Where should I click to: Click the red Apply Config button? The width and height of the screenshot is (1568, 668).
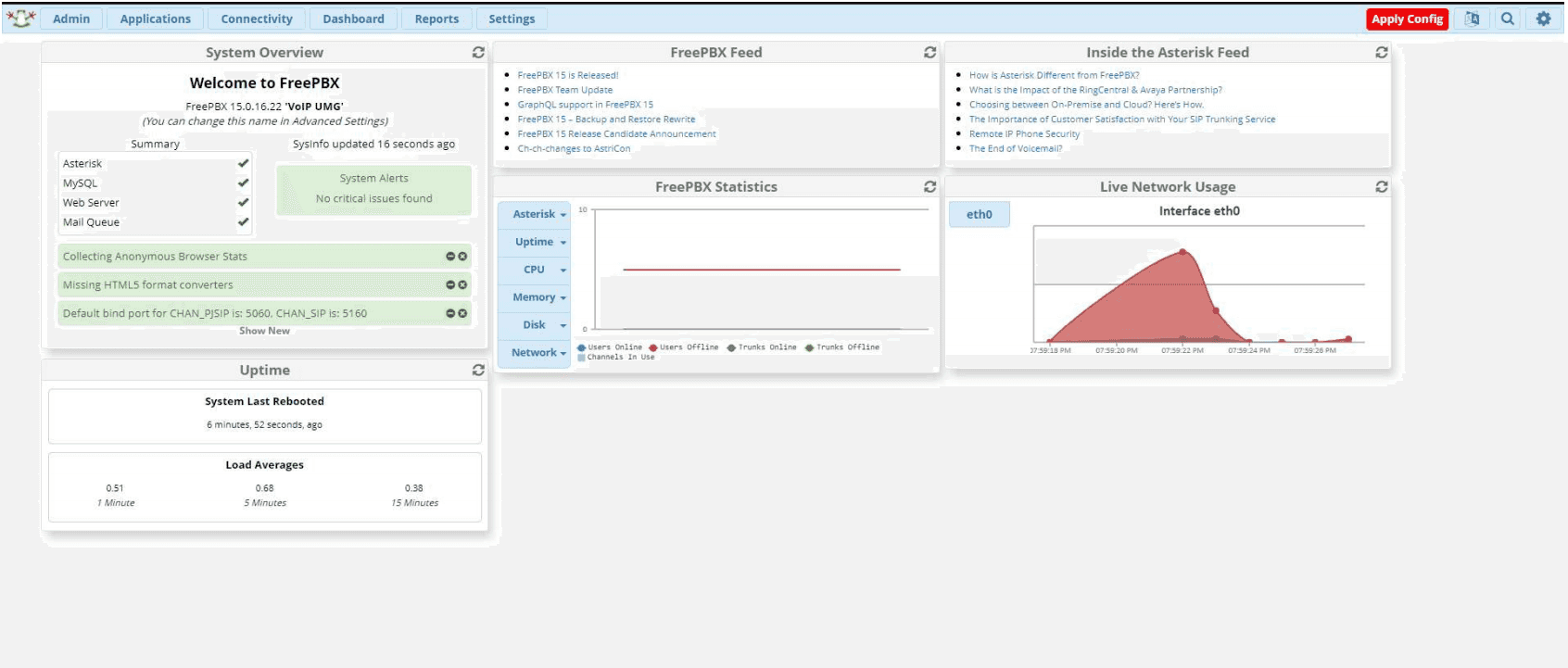tap(1407, 19)
